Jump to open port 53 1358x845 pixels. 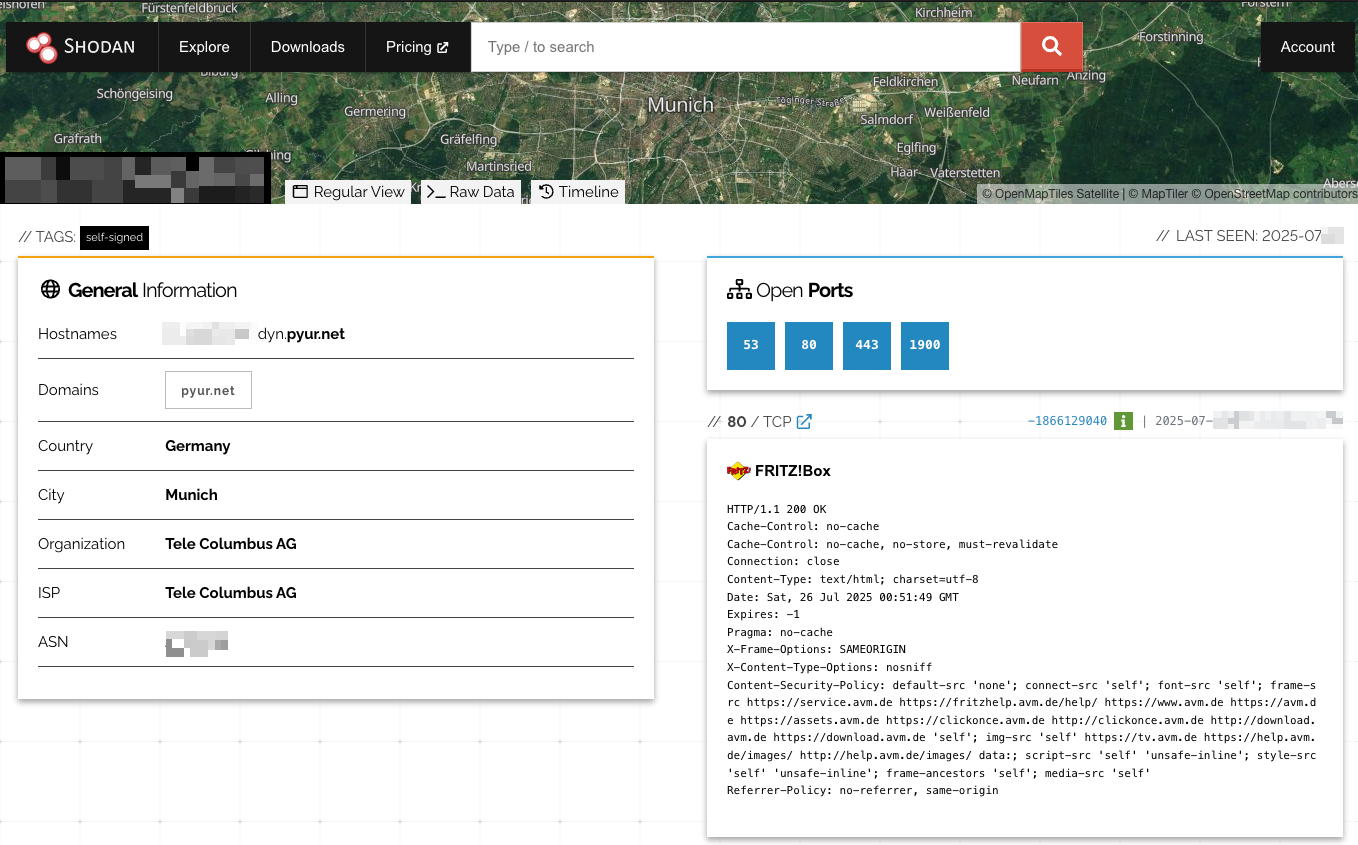(x=751, y=345)
